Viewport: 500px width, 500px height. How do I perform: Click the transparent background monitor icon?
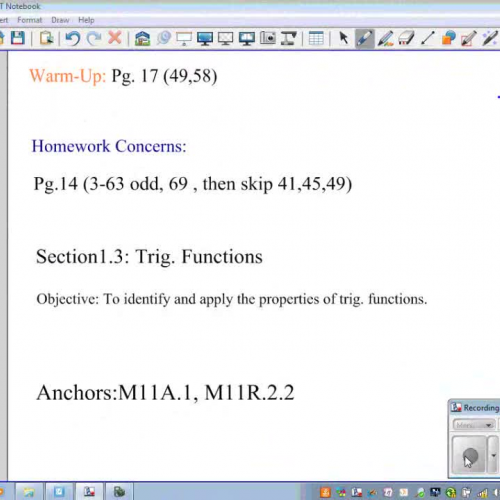226,38
